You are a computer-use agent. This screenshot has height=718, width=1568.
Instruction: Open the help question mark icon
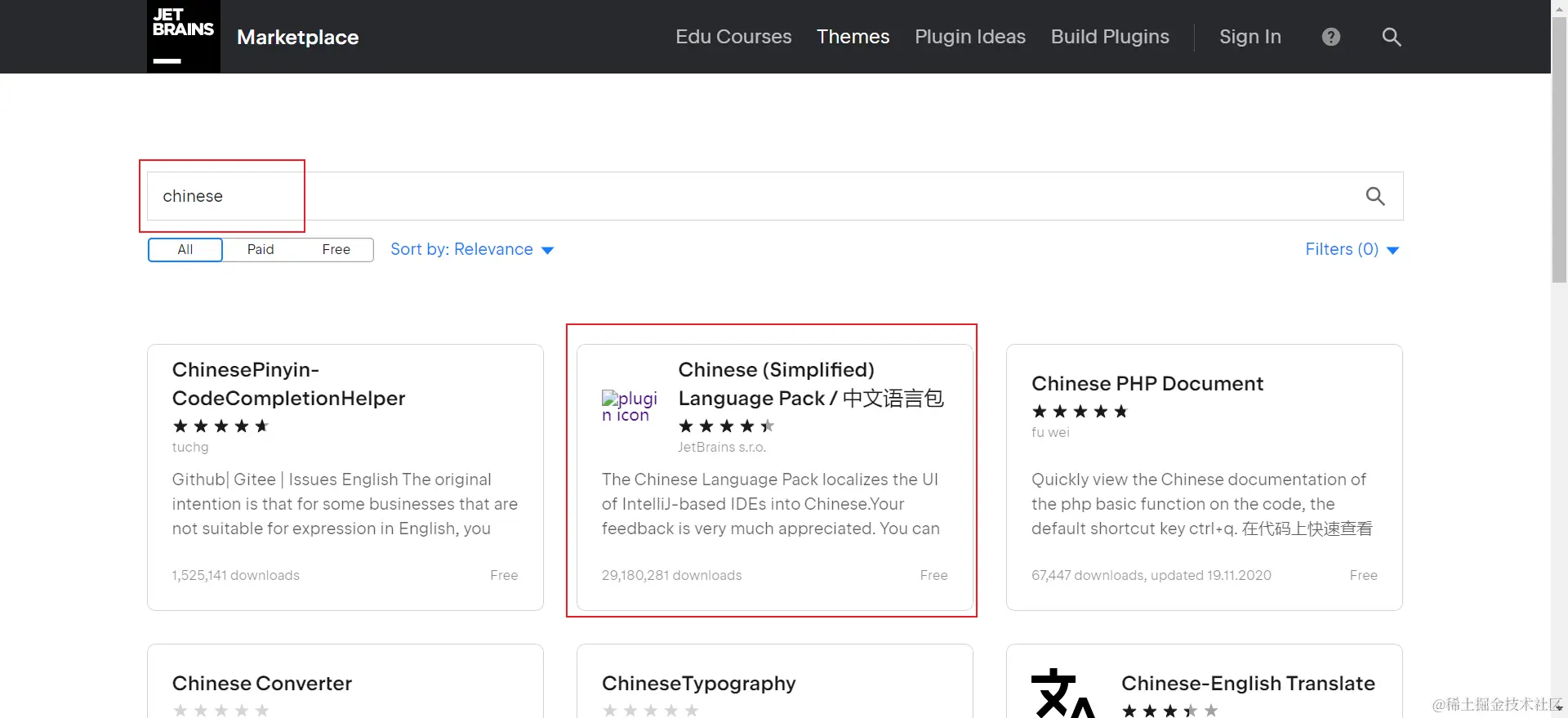[x=1331, y=37]
